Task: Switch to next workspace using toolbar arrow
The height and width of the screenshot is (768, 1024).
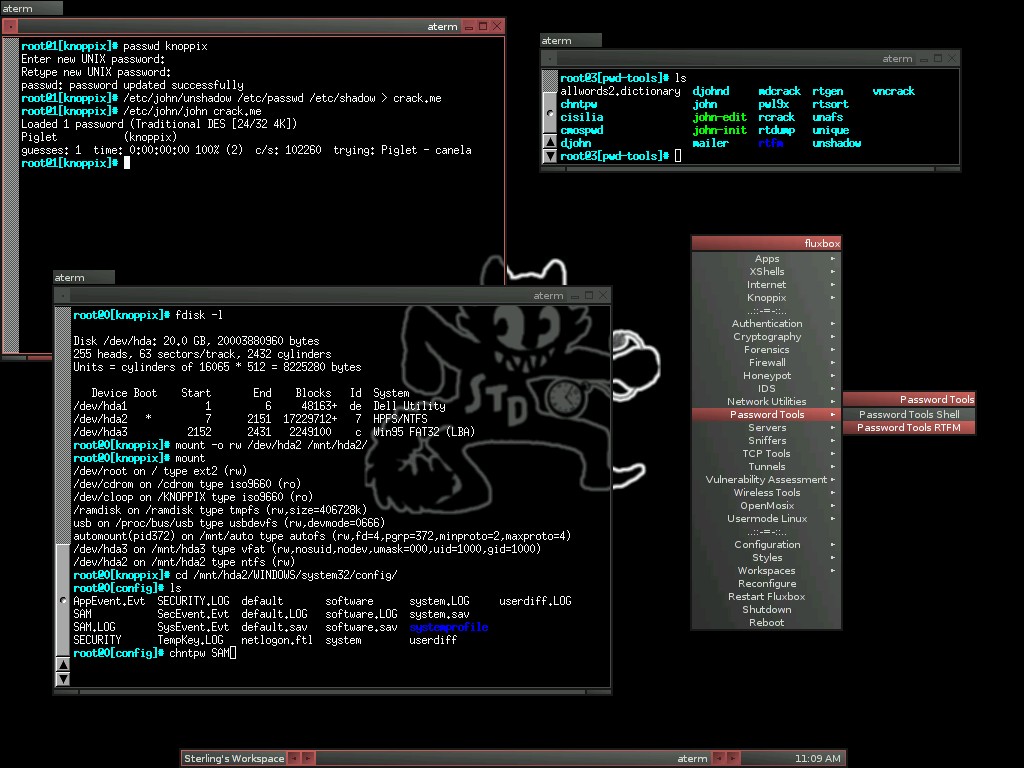Action: pyautogui.click(x=308, y=758)
